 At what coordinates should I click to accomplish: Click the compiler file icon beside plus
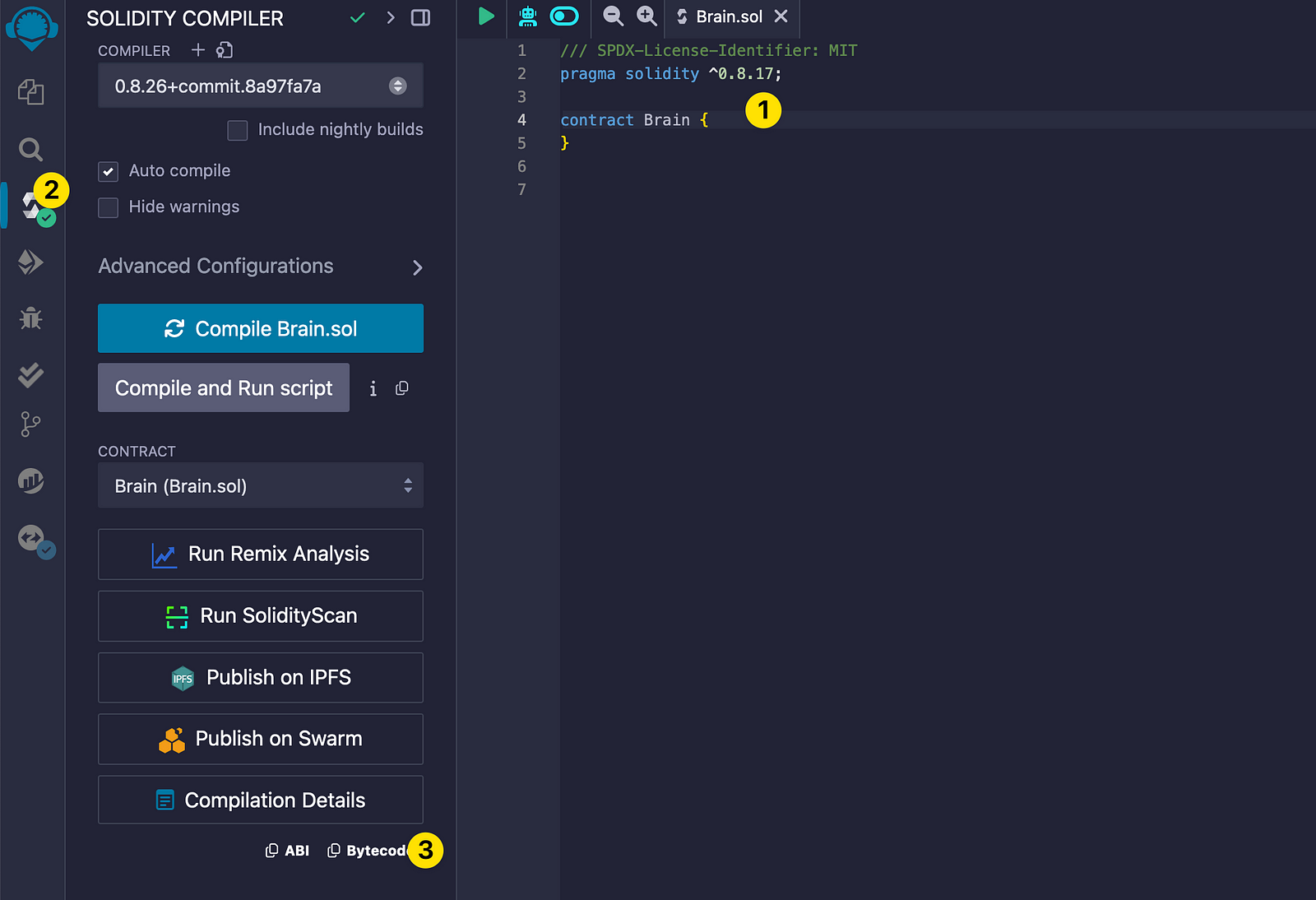click(x=225, y=50)
